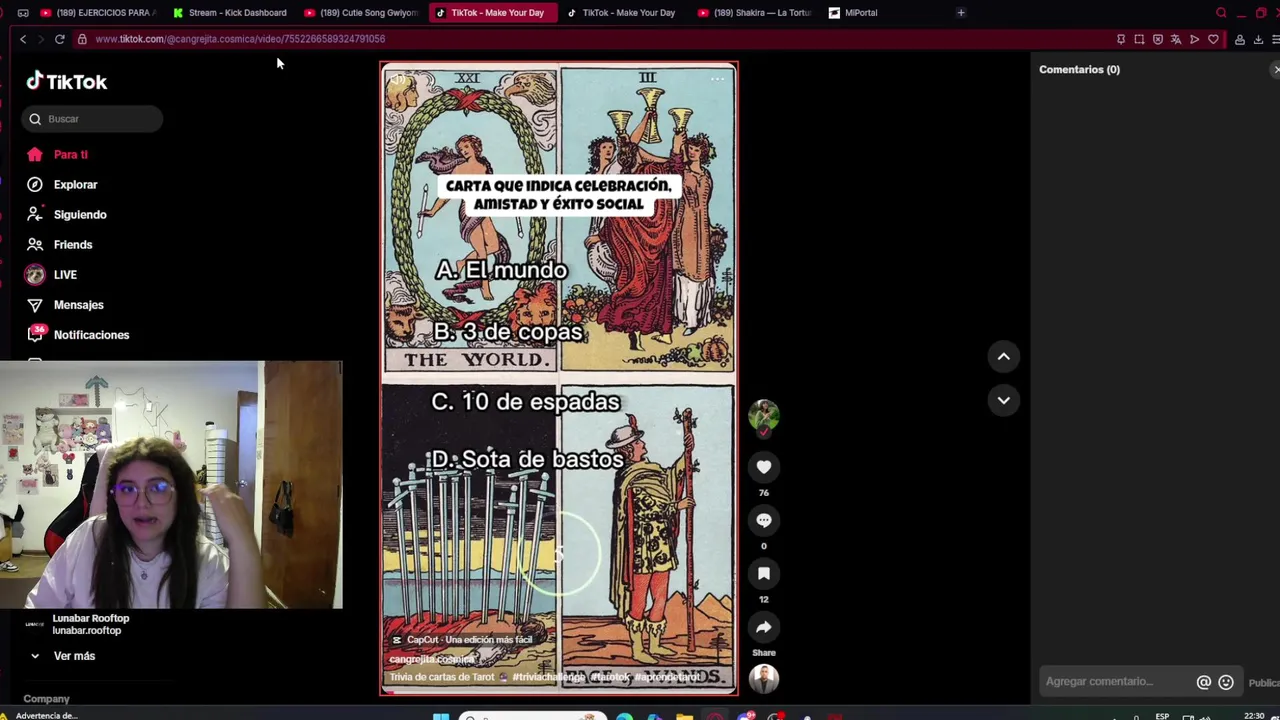Click the #triviachallenge hashtag
This screenshot has height=720, width=1280.
point(549,677)
